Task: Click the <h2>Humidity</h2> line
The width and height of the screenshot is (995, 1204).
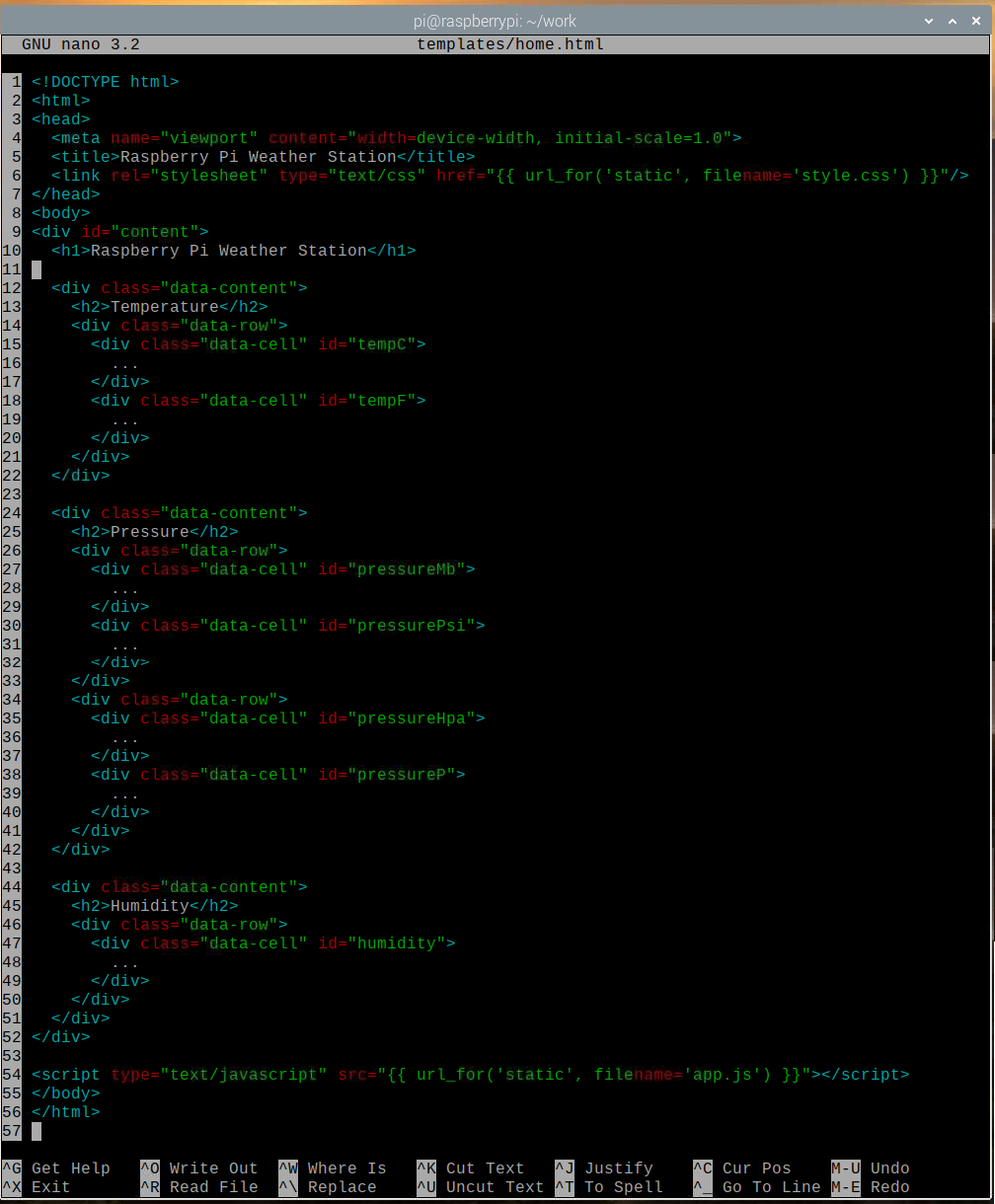Action: pyautogui.click(x=155, y=906)
